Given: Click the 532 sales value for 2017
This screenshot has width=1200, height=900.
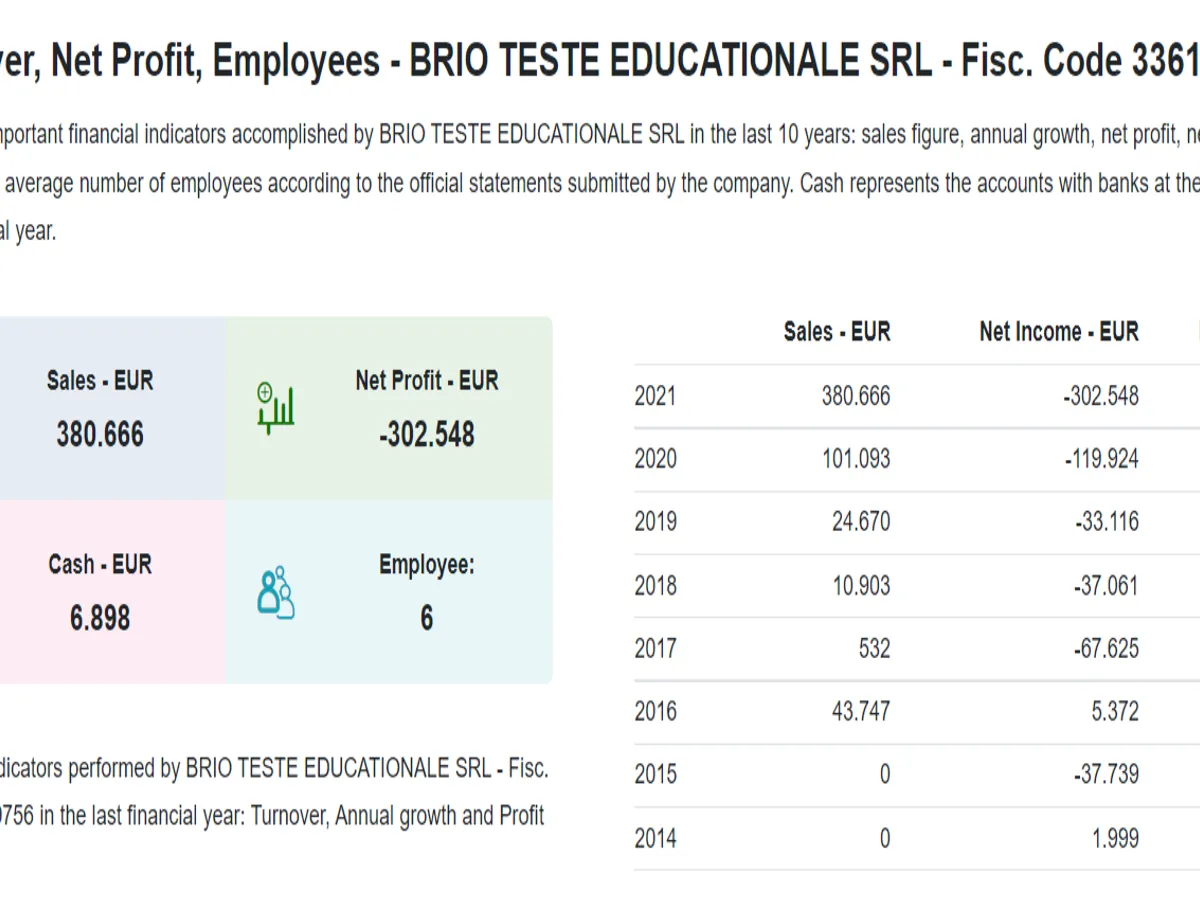Looking at the screenshot, I should tap(873, 649).
